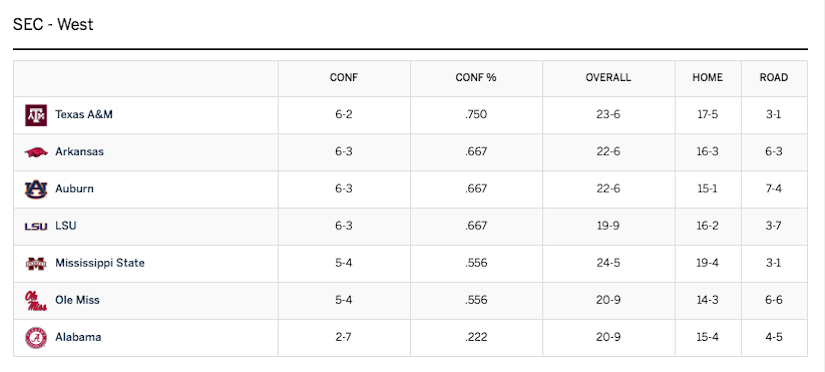Click the Arkansas Razorbacks logo

point(36,152)
